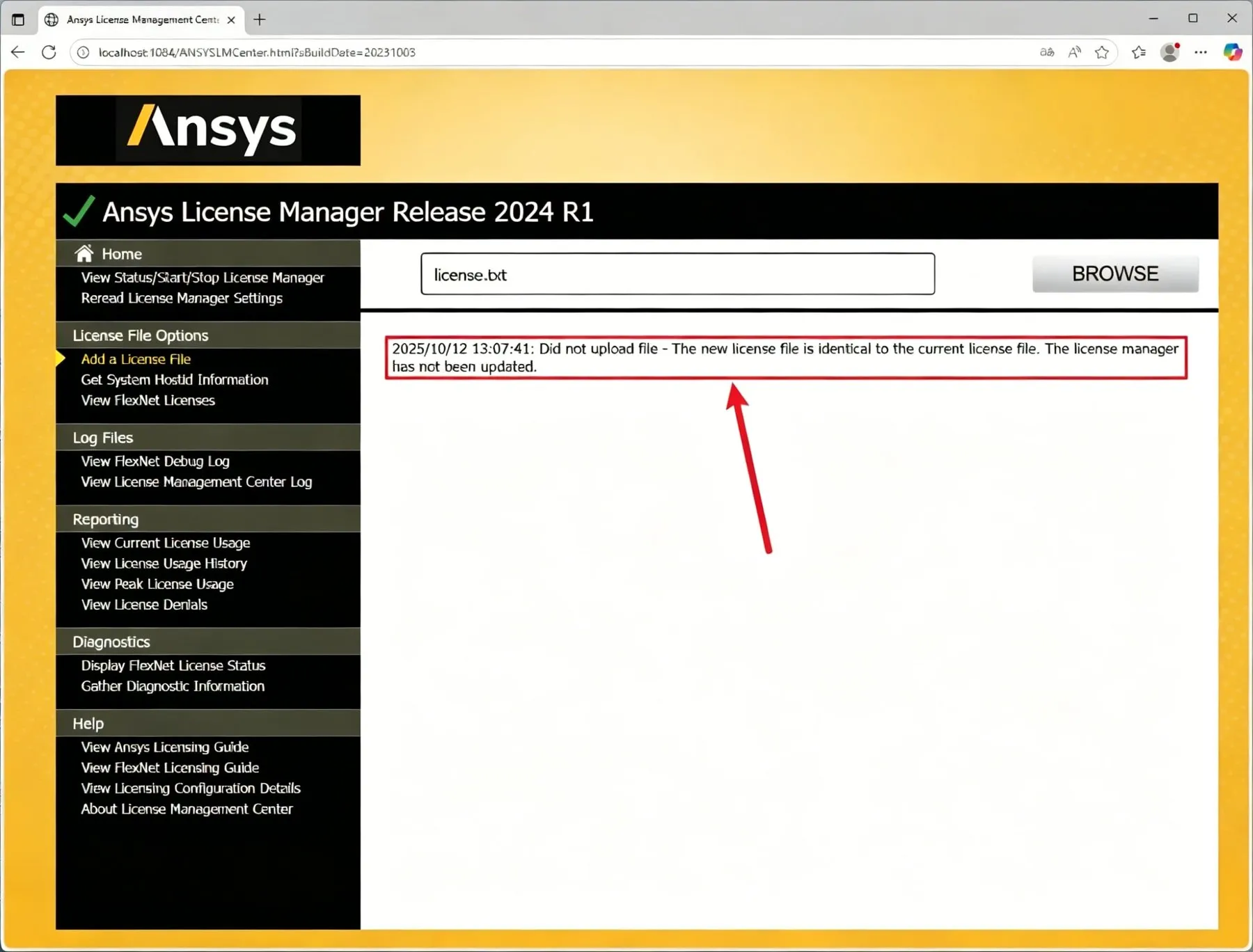This screenshot has width=1253, height=952.
Task: Click the site information icon in the address bar
Action: [84, 52]
